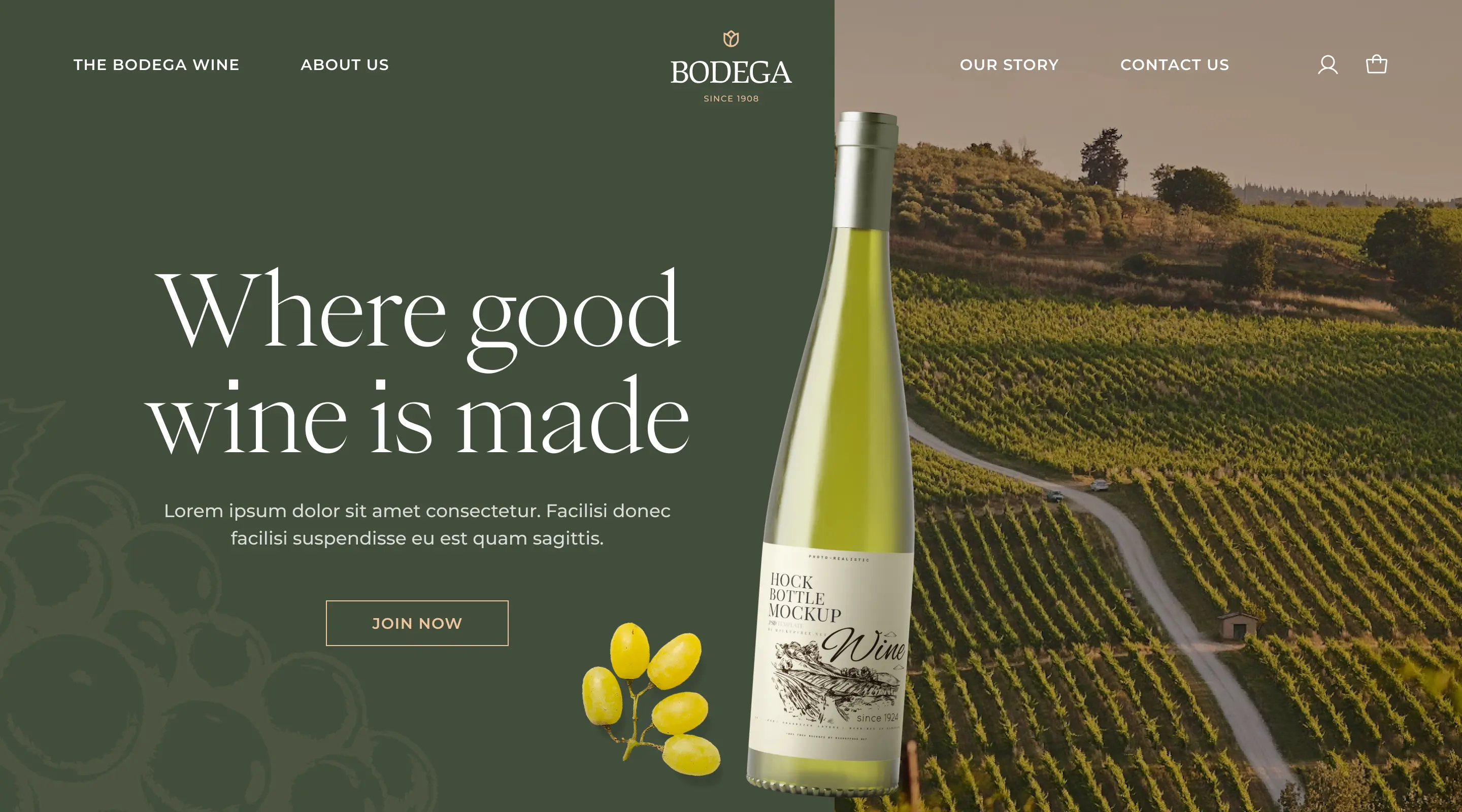Open the user account profile icon
This screenshot has height=812, width=1462.
click(x=1327, y=64)
